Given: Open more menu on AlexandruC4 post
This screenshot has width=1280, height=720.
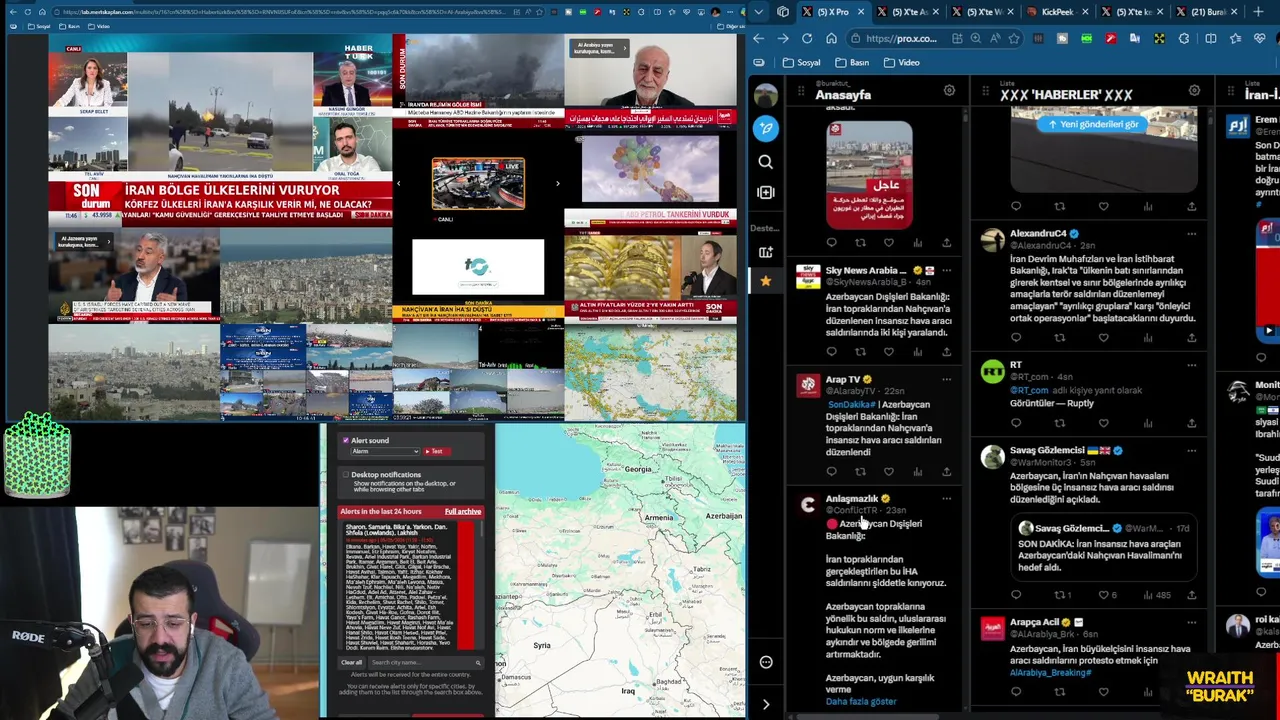Looking at the screenshot, I should 1191,234.
